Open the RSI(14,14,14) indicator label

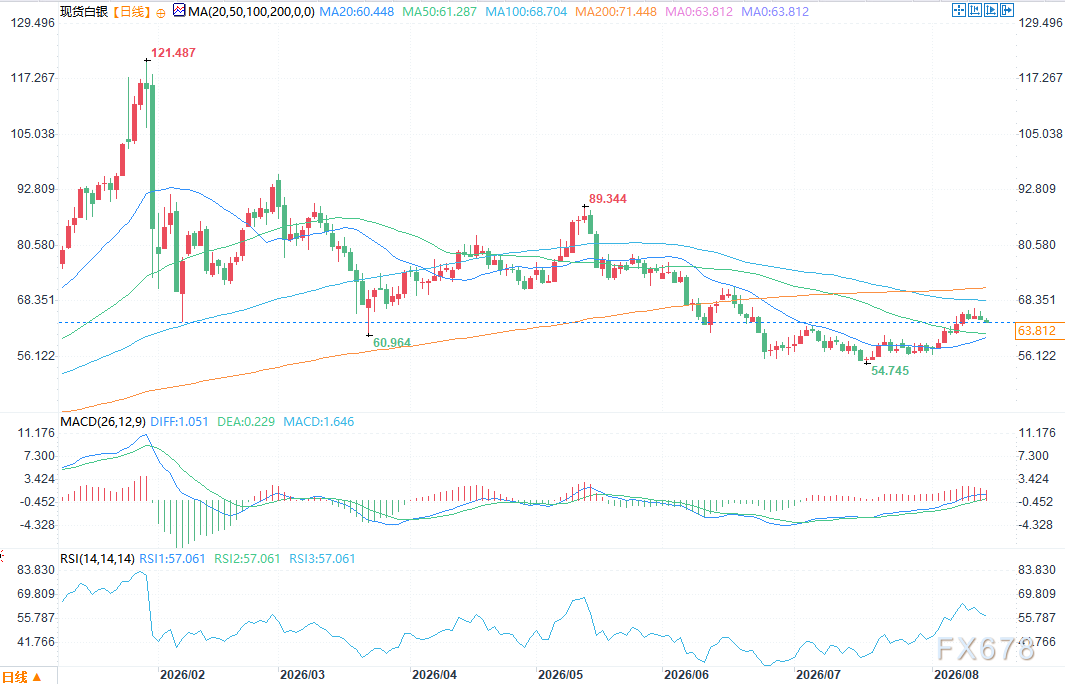pyautogui.click(x=97, y=559)
